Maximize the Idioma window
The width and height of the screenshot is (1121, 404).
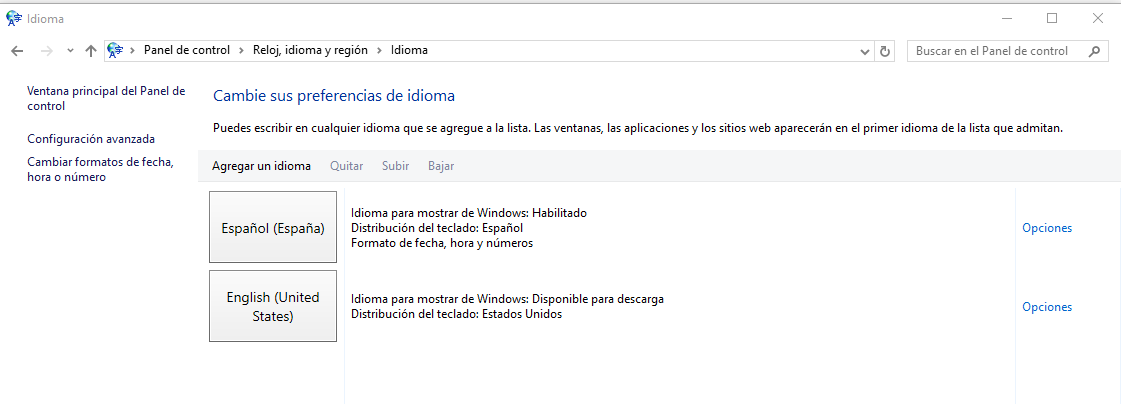click(x=1052, y=18)
